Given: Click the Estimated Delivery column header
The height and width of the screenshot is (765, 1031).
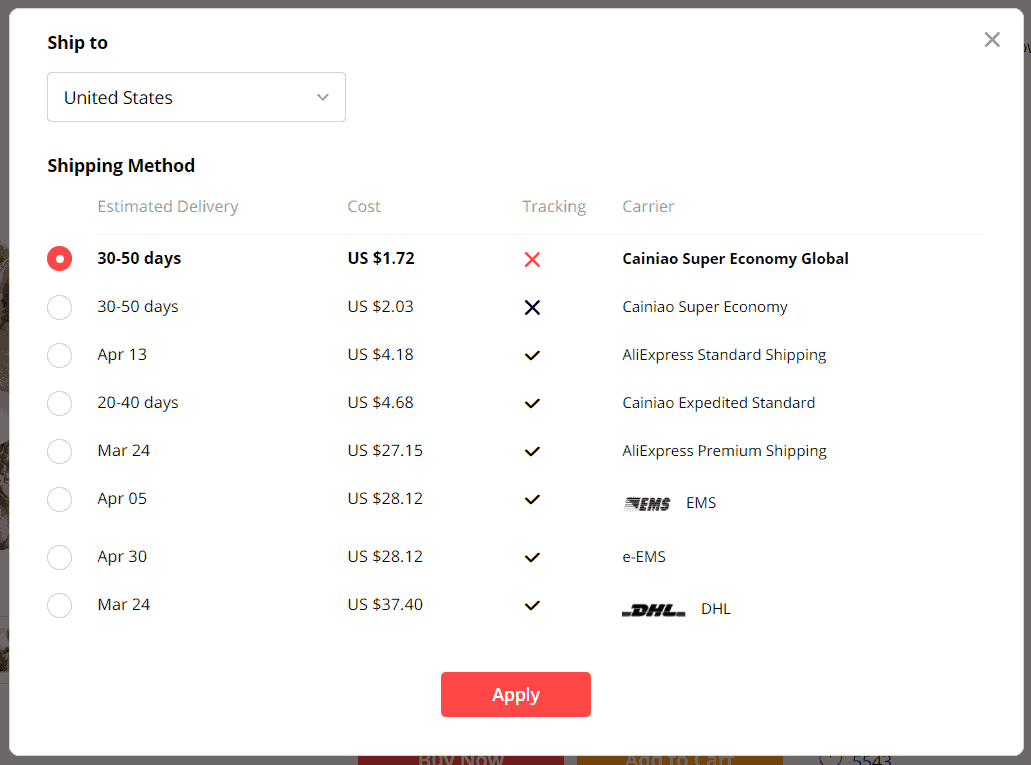Looking at the screenshot, I should click(167, 206).
